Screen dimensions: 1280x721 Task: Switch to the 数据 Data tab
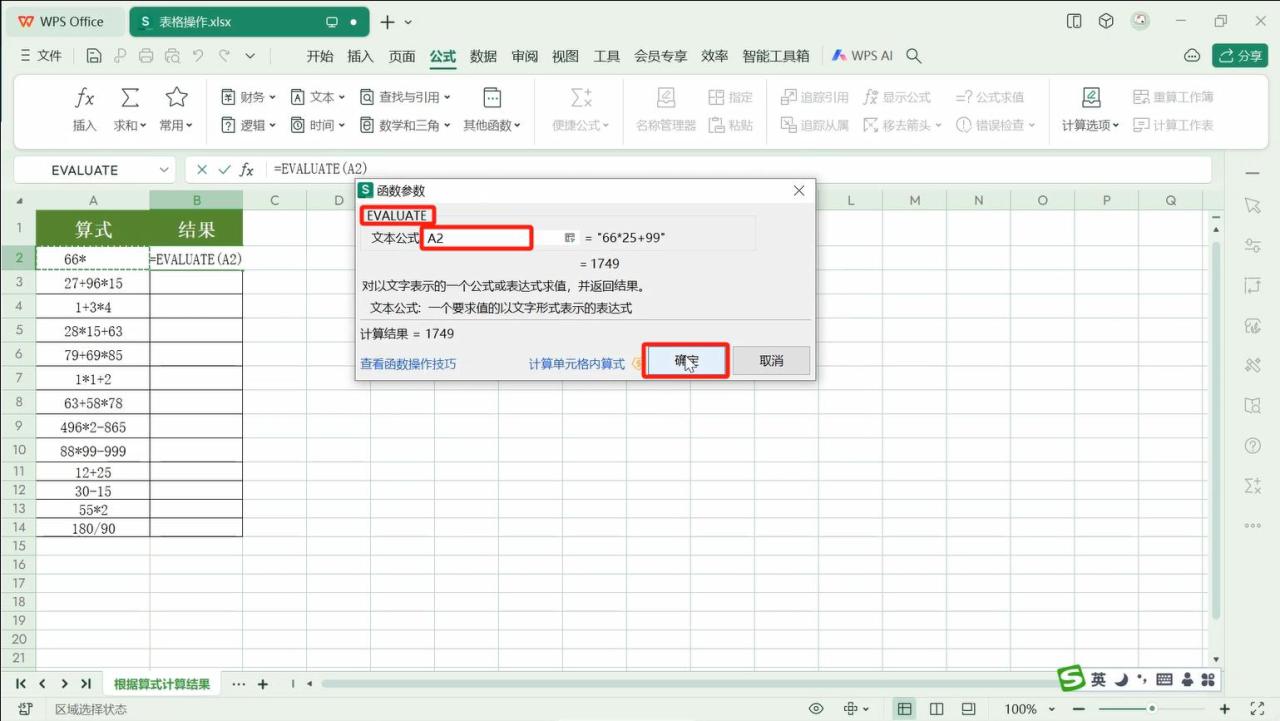(x=484, y=56)
